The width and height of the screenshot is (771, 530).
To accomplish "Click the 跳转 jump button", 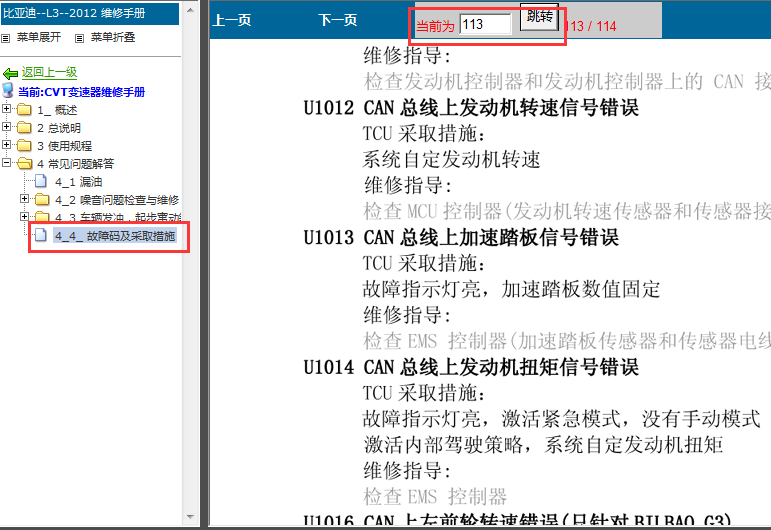I will [x=539, y=17].
